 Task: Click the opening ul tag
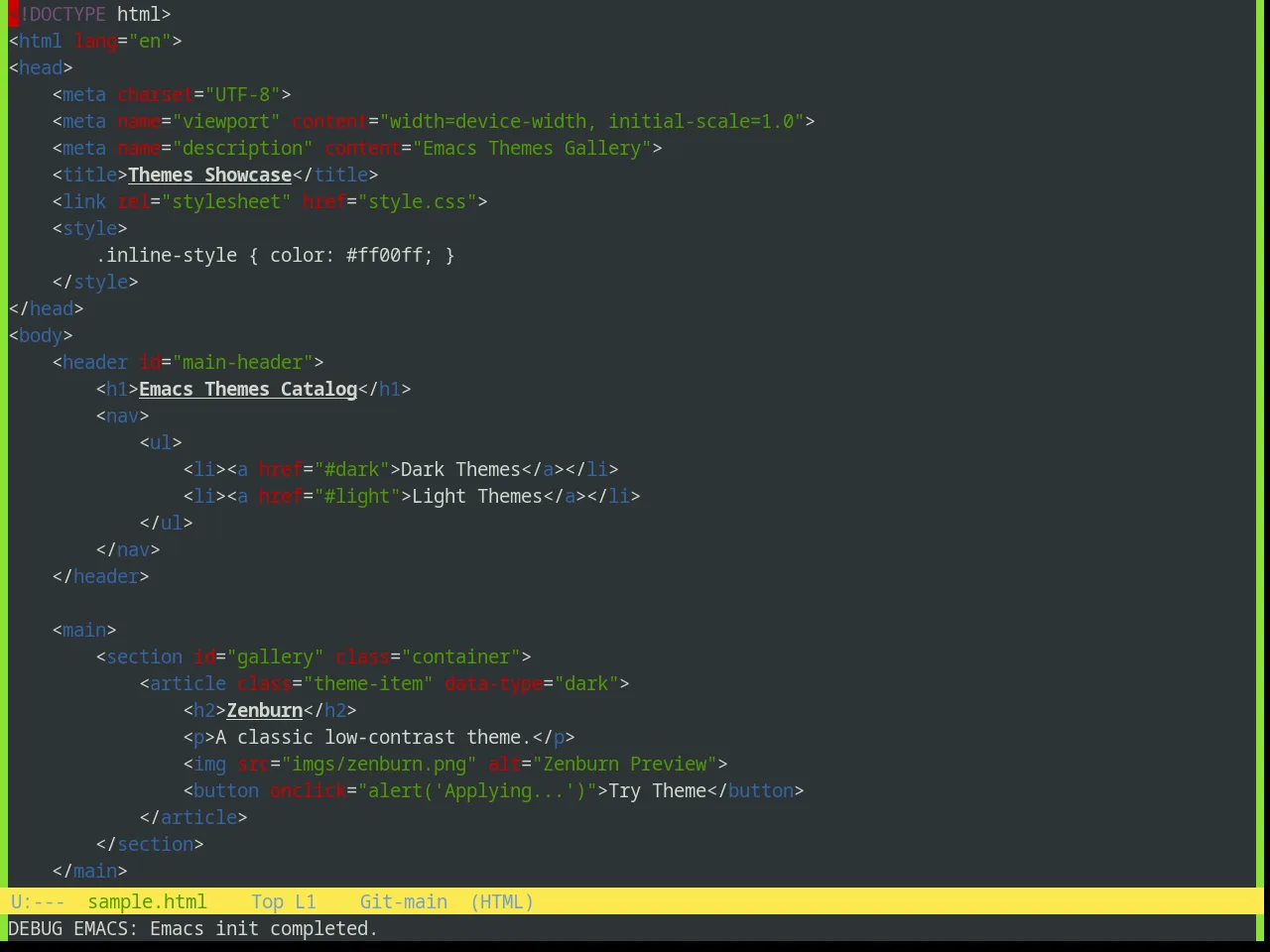[x=161, y=442]
